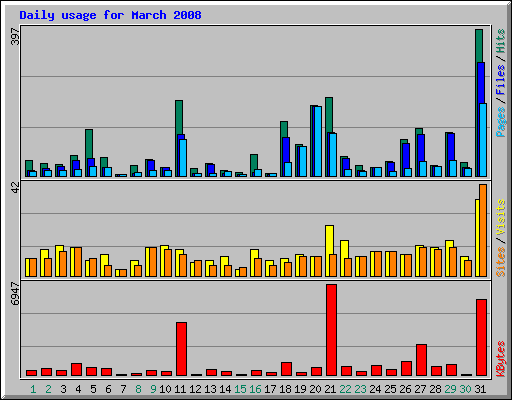Click the 397 hits scale value
Image resolution: width=512 pixels, height=400 pixels.
[x=15, y=36]
